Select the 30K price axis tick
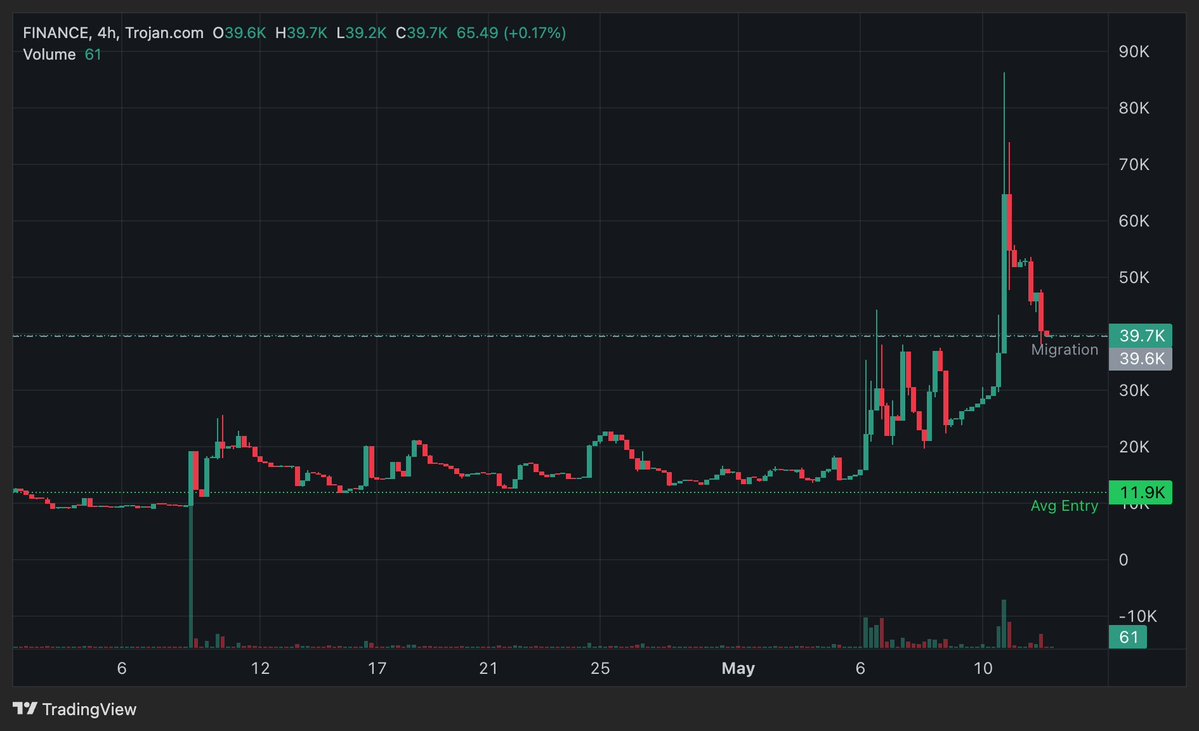 tap(1134, 390)
